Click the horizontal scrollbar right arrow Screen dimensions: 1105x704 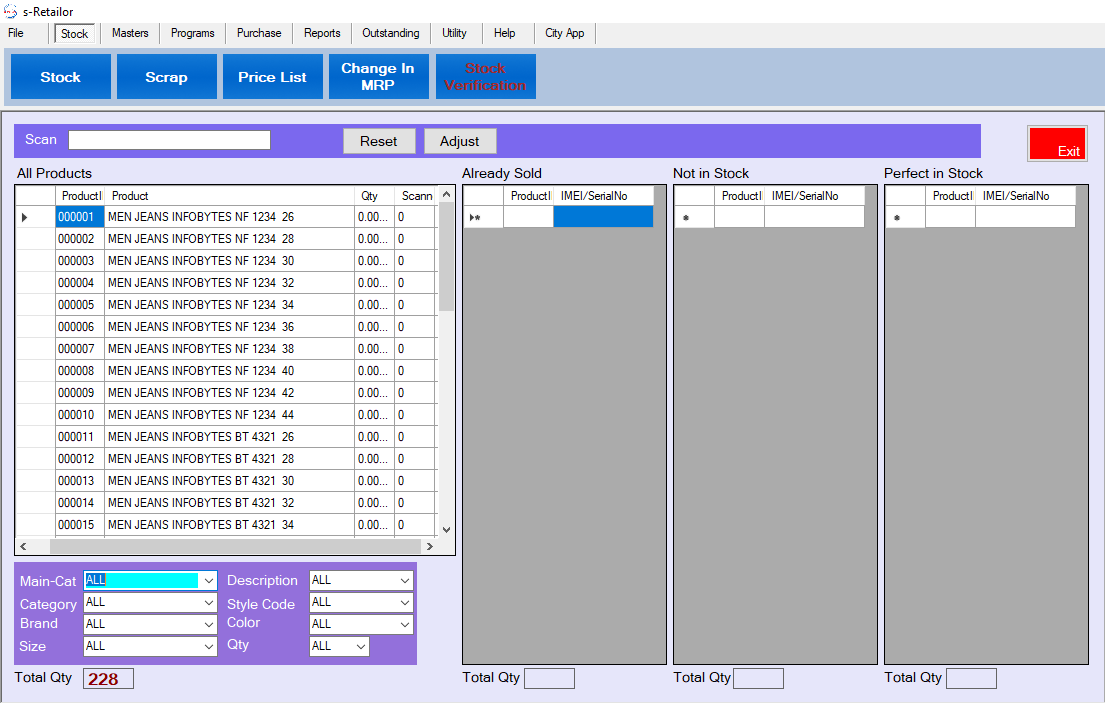click(429, 547)
